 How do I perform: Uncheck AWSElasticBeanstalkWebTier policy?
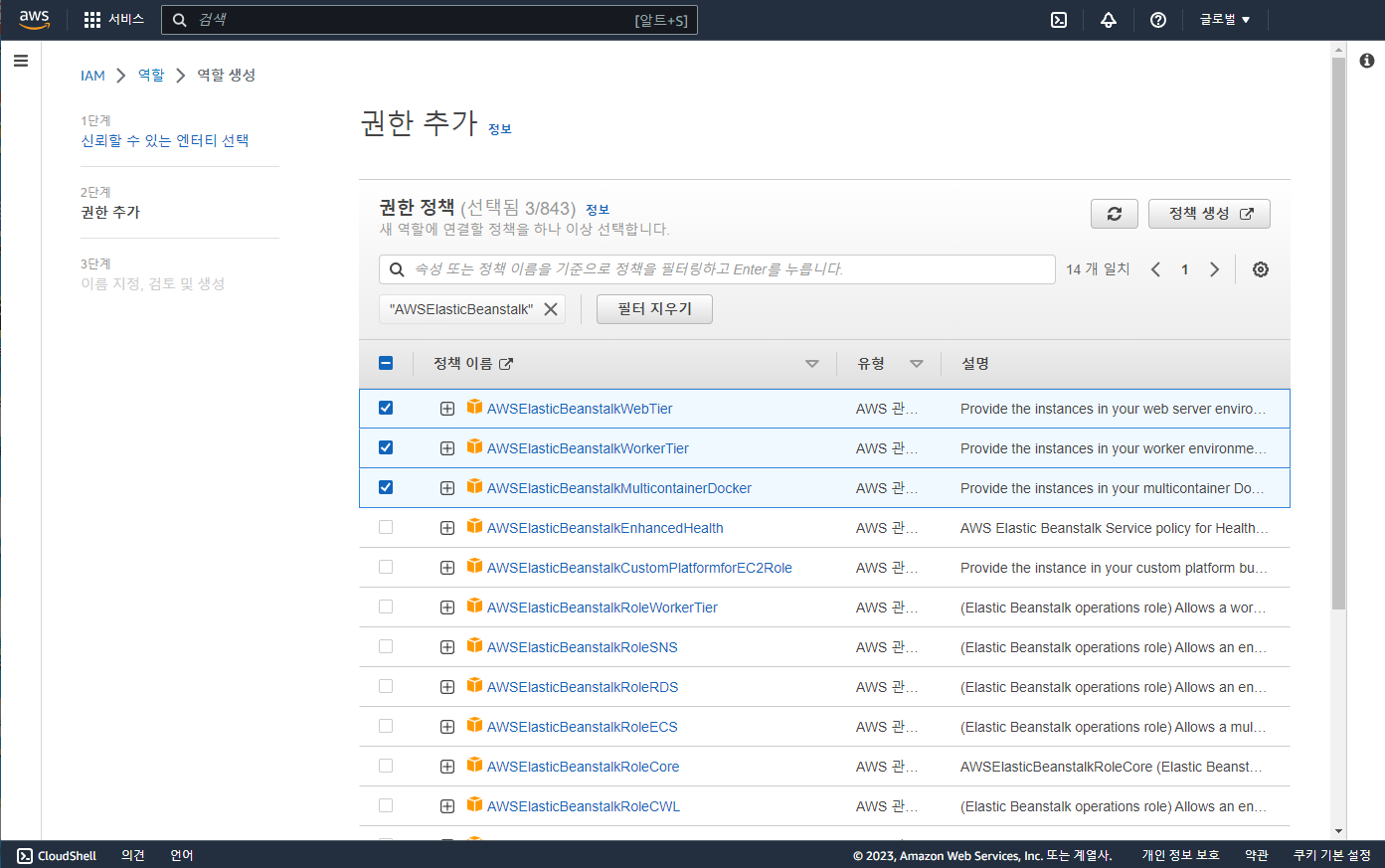click(x=386, y=408)
